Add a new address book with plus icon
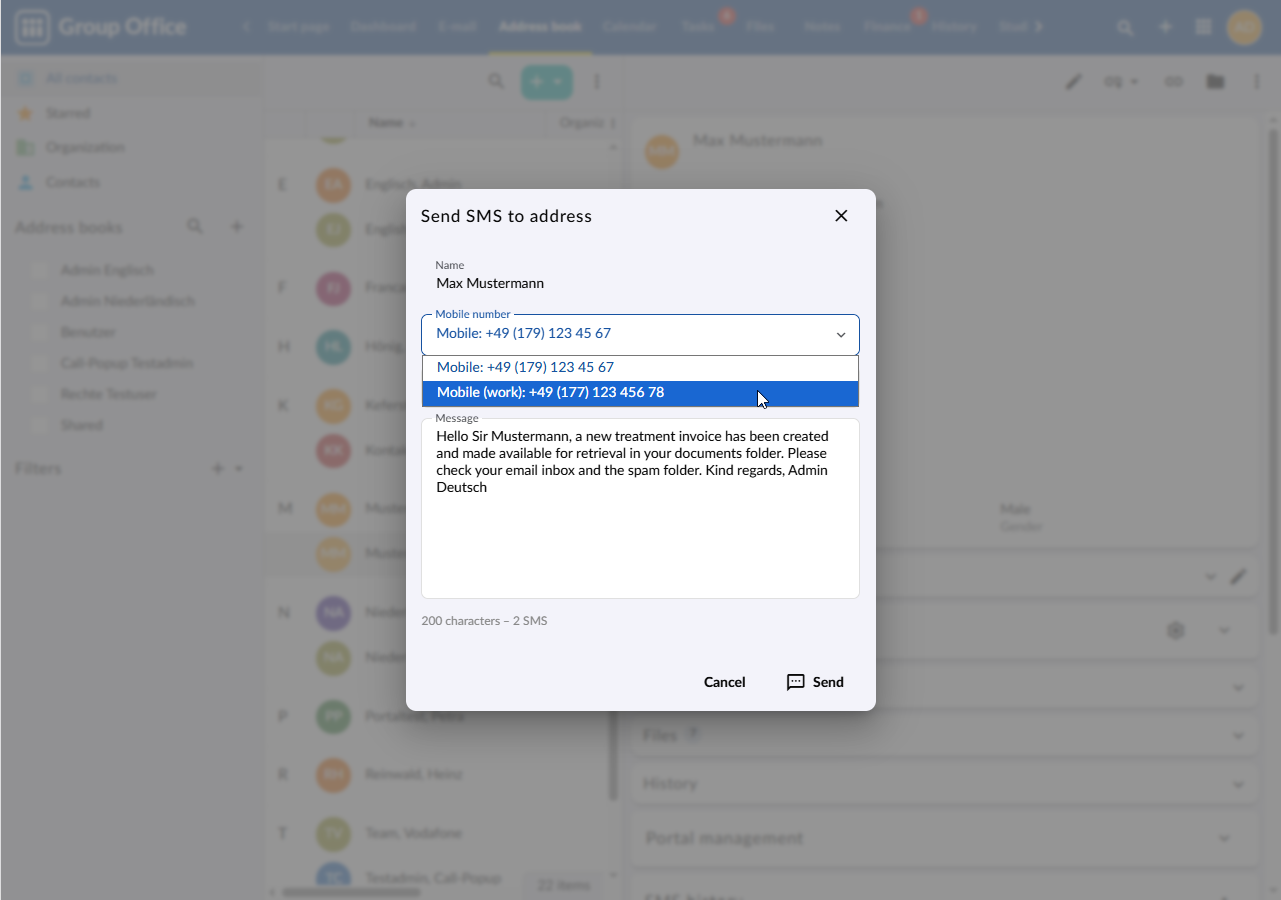Image resolution: width=1281 pixels, height=900 pixels. click(237, 227)
